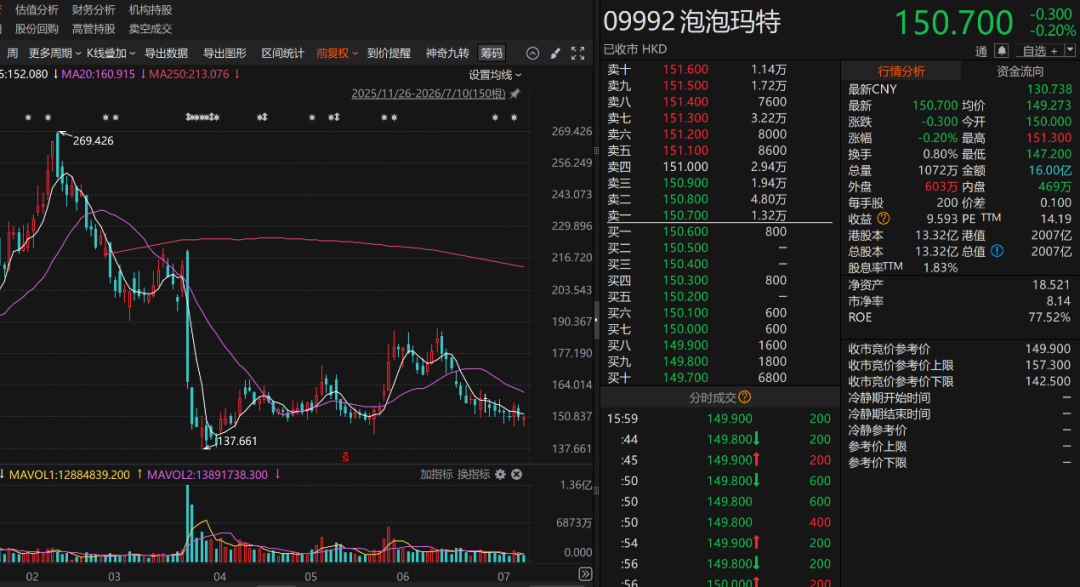The height and width of the screenshot is (587, 1080).
Task: Click the 导出数据 button
Action: [166, 53]
